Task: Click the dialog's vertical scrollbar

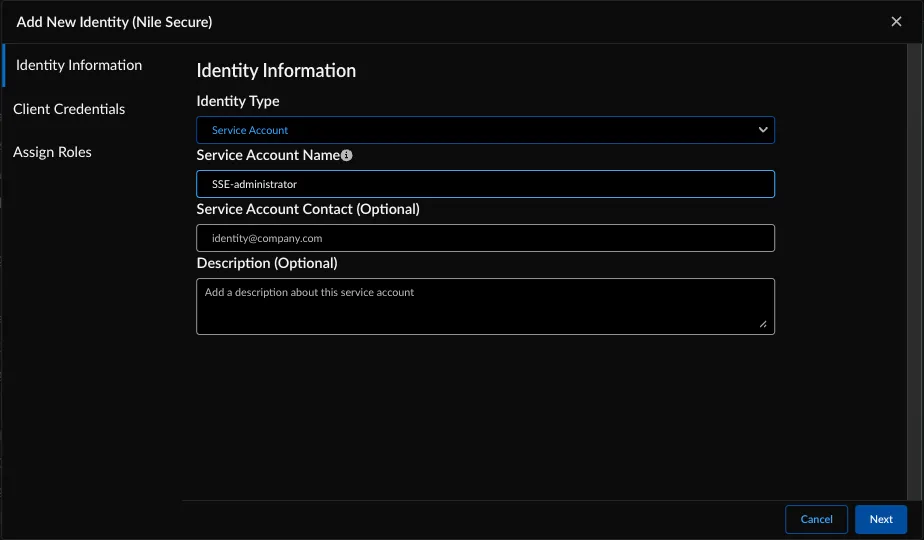Action: click(x=915, y=271)
